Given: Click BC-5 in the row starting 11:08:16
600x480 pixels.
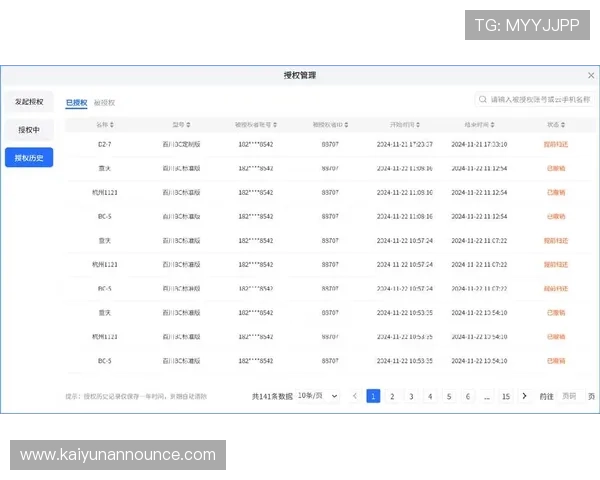Looking at the screenshot, I should coord(104,217).
